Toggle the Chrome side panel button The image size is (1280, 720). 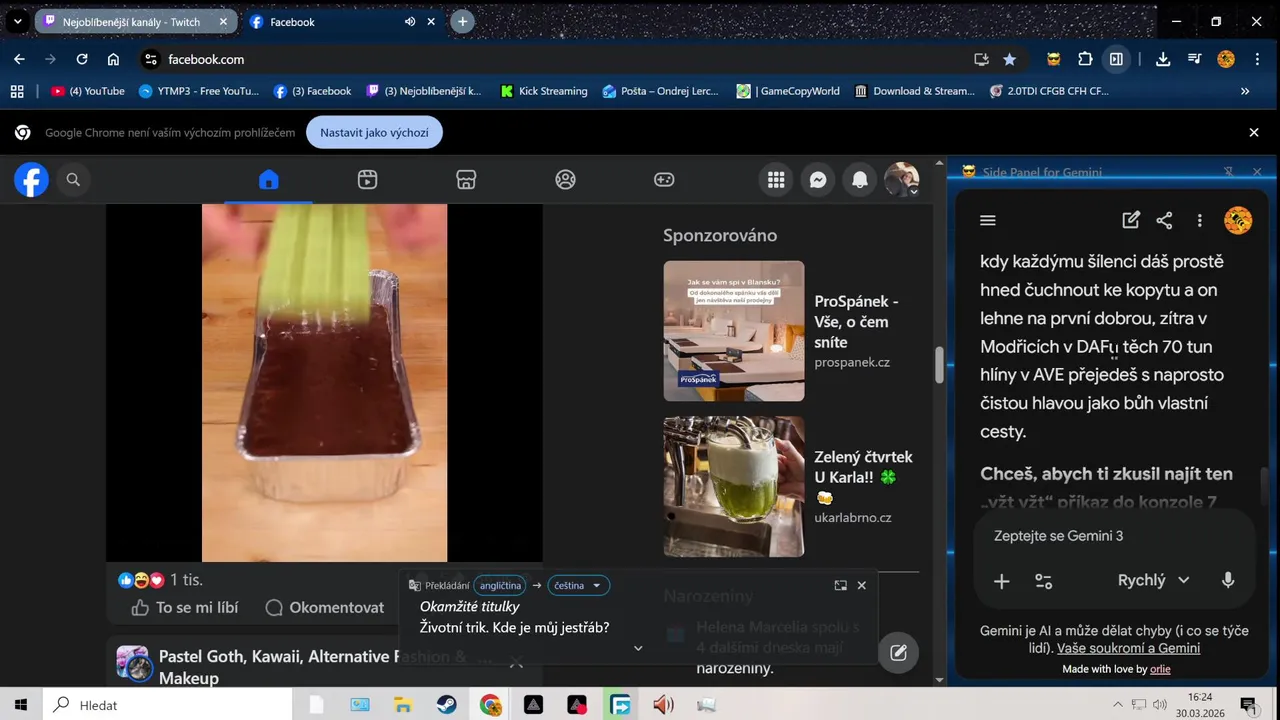(1116, 59)
